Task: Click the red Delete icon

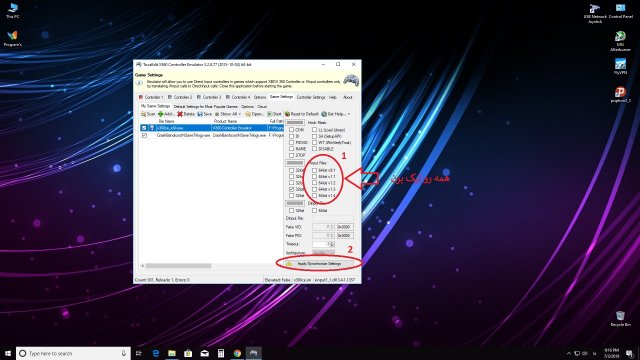Action: tap(180, 114)
